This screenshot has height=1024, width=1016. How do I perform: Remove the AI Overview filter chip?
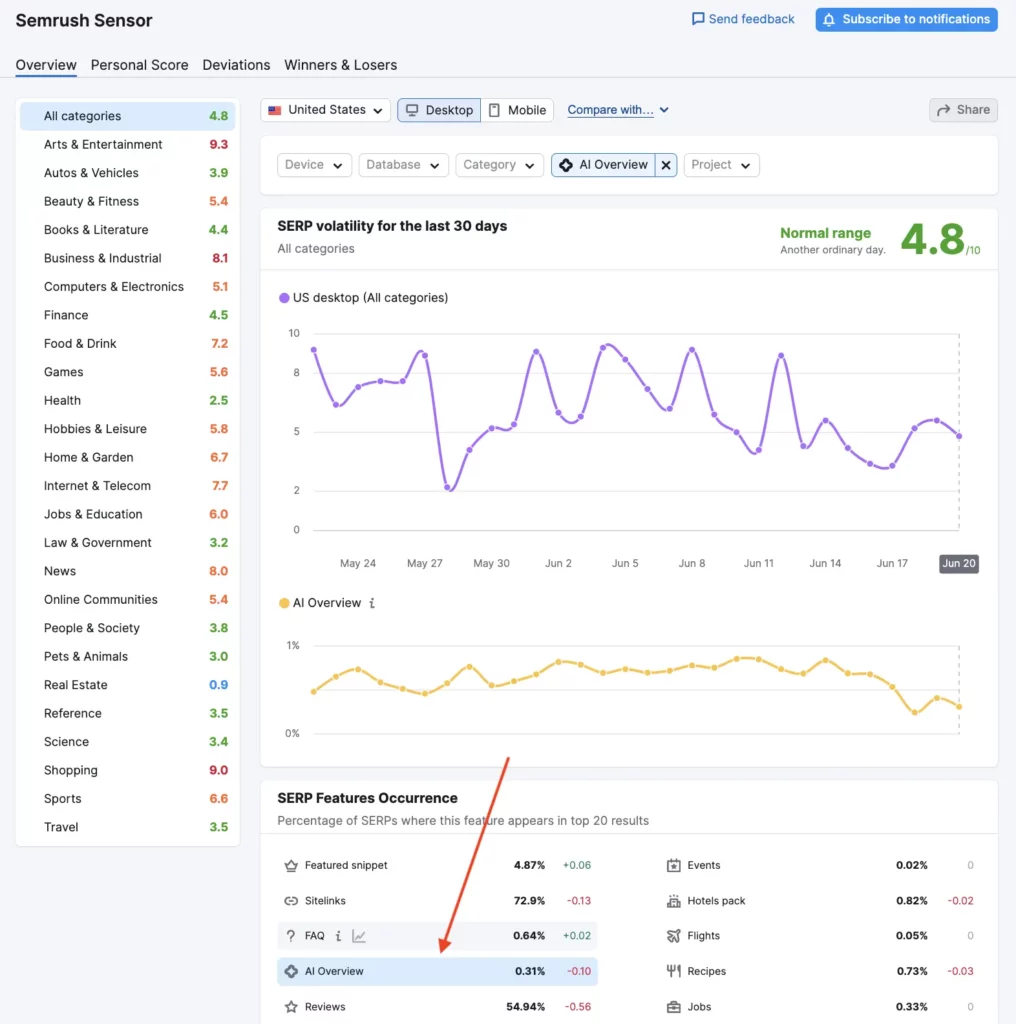[666, 164]
